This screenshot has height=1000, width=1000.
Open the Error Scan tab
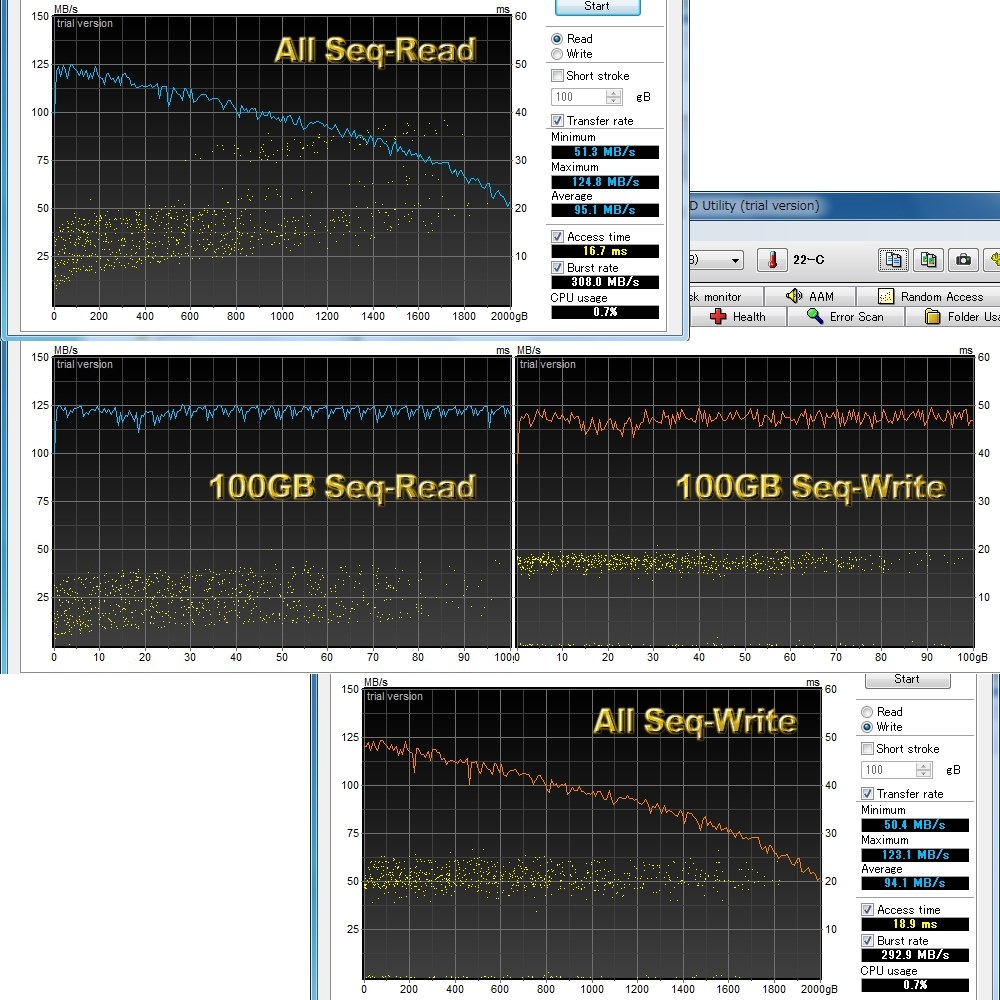pos(845,316)
